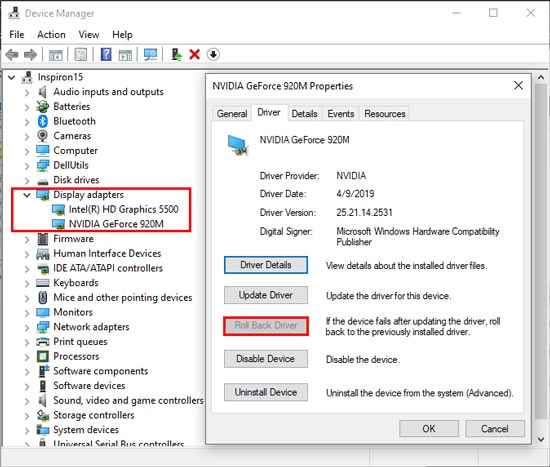
Task: Expand the Sound, video and game controllers arrow
Action: coord(27,401)
